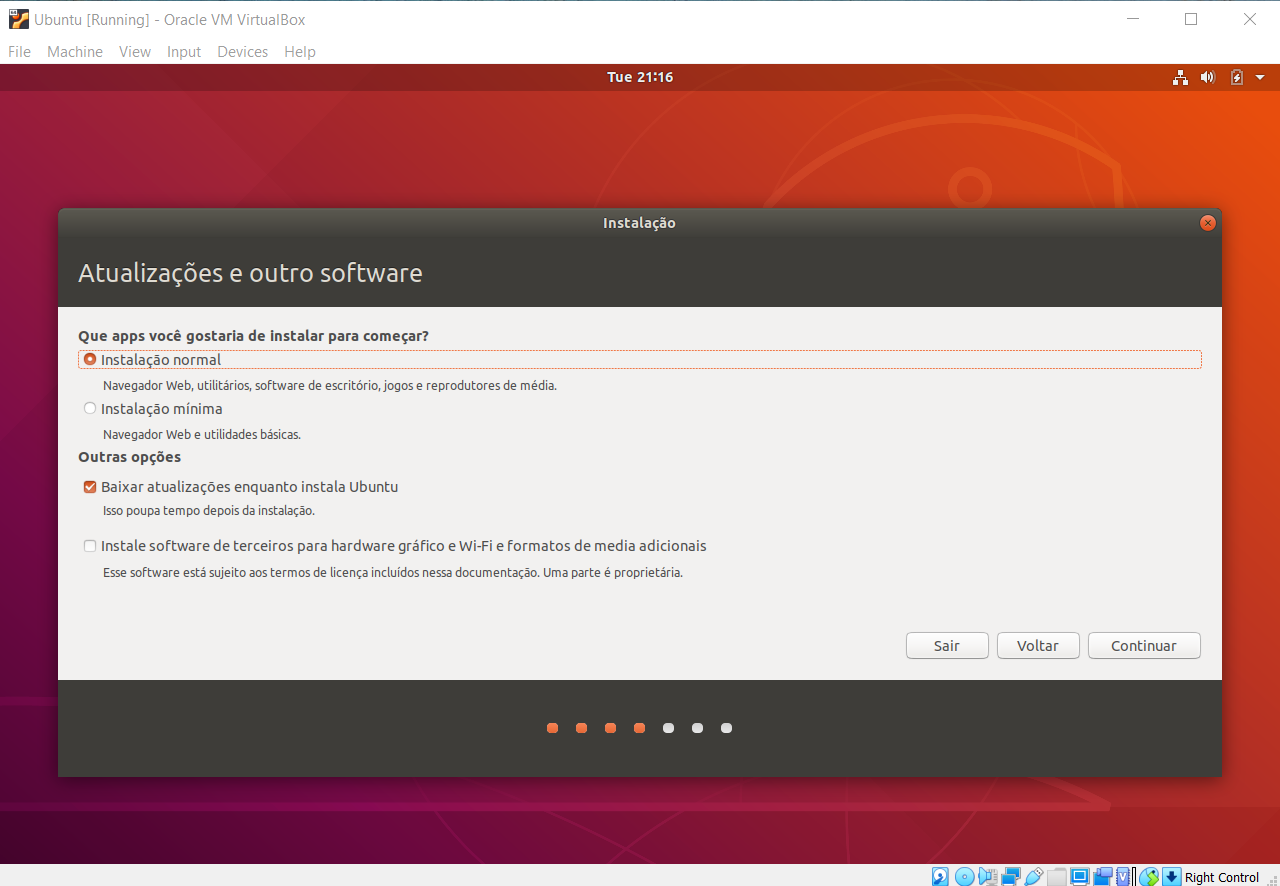This screenshot has width=1280, height=886.
Task: Click the 'Outras opções' section label
Action: (130, 457)
